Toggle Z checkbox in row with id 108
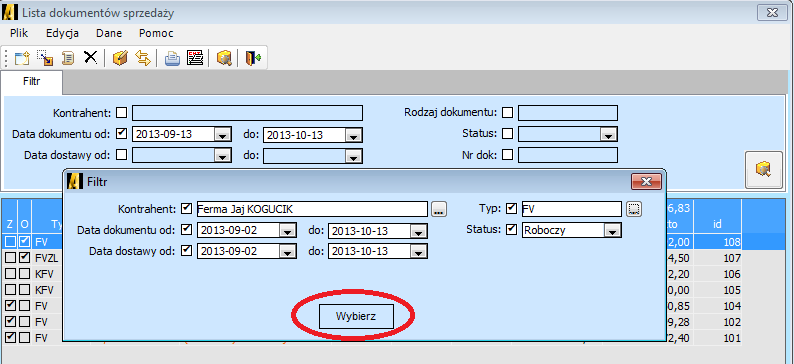The height and width of the screenshot is (364, 794). pyautogui.click(x=10, y=242)
